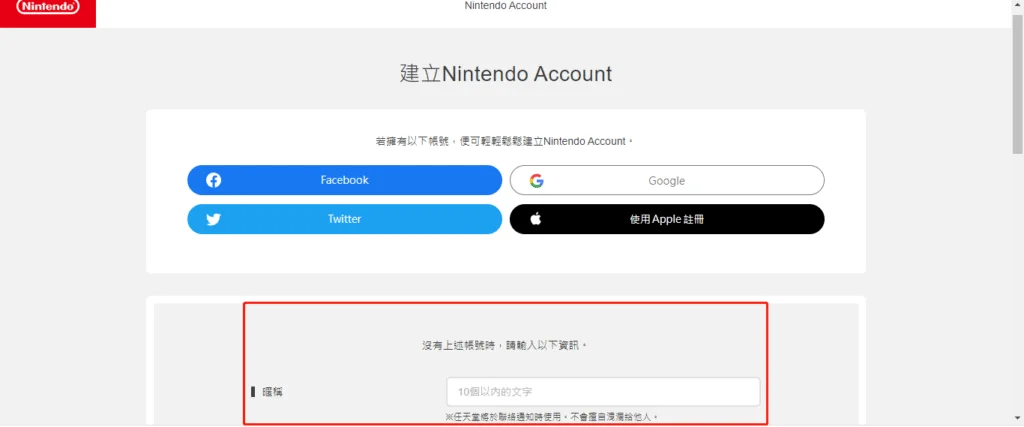The image size is (1024, 427).
Task: Click the scrollbar up arrow
Action: pos(1018,5)
